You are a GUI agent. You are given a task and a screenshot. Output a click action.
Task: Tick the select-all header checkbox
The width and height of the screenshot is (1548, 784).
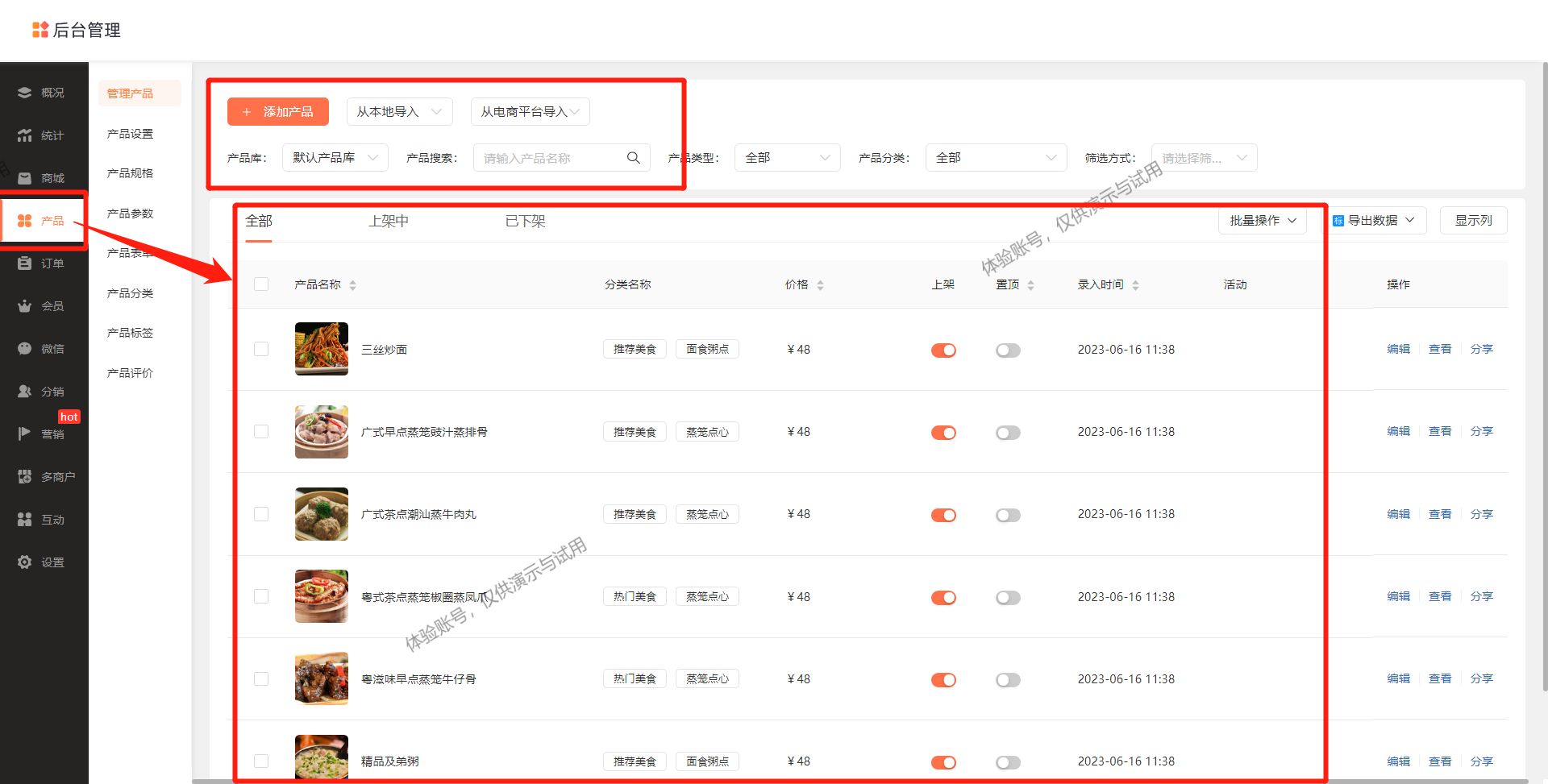(261, 284)
